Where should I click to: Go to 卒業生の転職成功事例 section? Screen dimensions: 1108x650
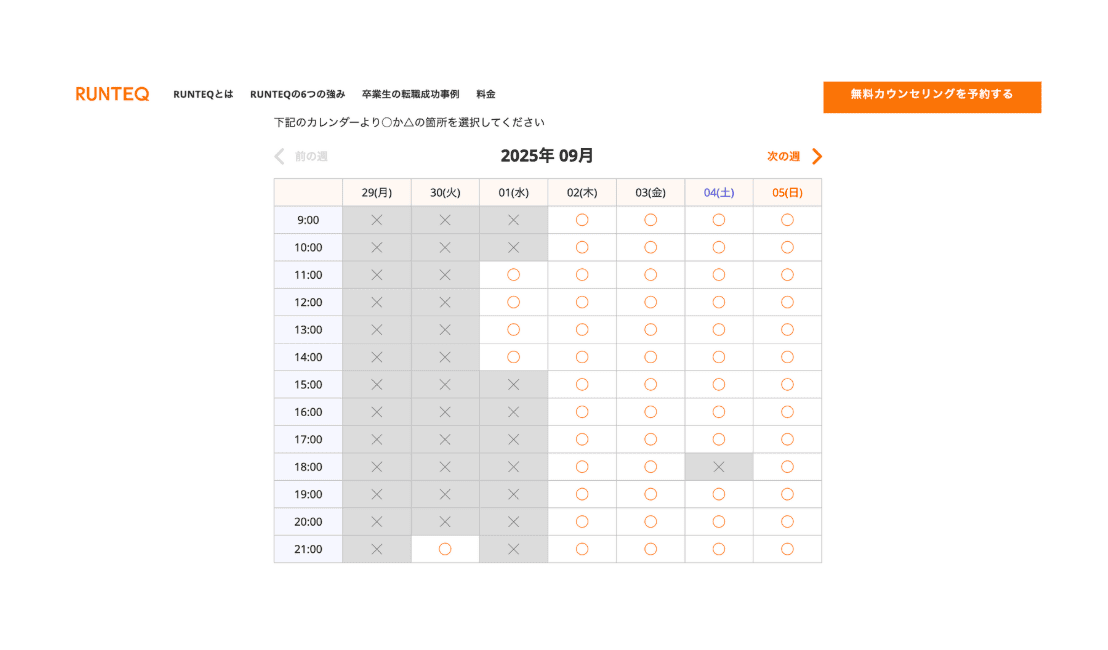tap(410, 94)
